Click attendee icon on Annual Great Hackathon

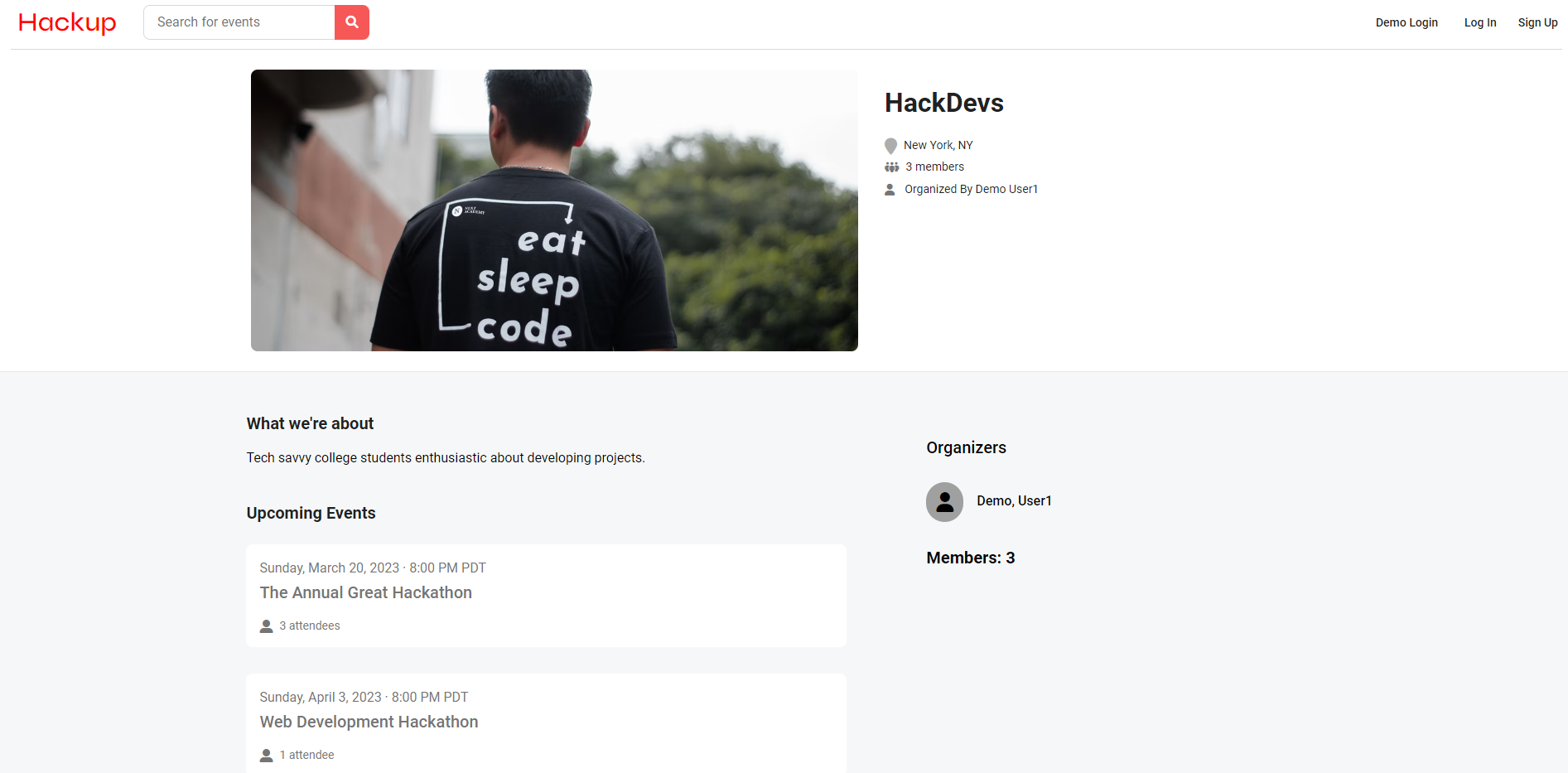click(x=266, y=626)
